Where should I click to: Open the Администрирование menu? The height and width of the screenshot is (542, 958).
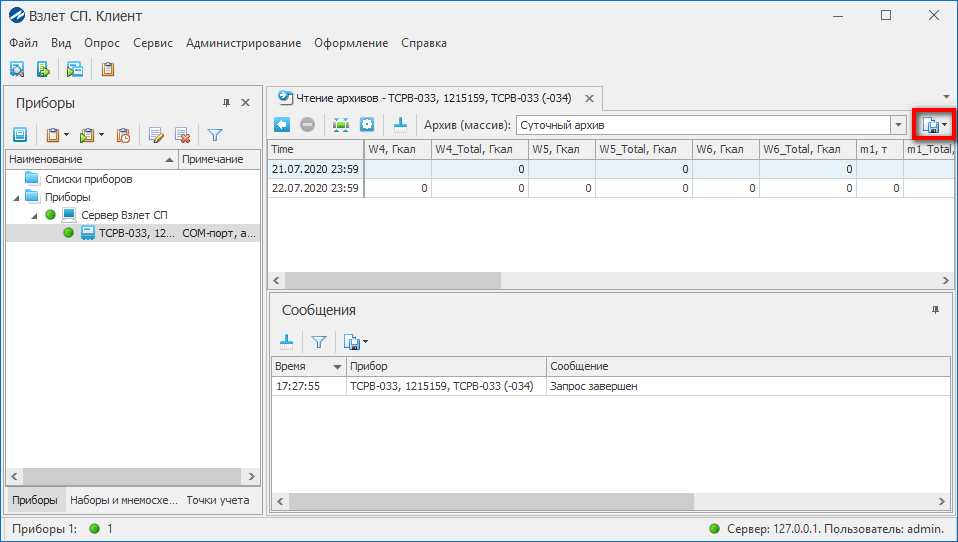click(244, 43)
